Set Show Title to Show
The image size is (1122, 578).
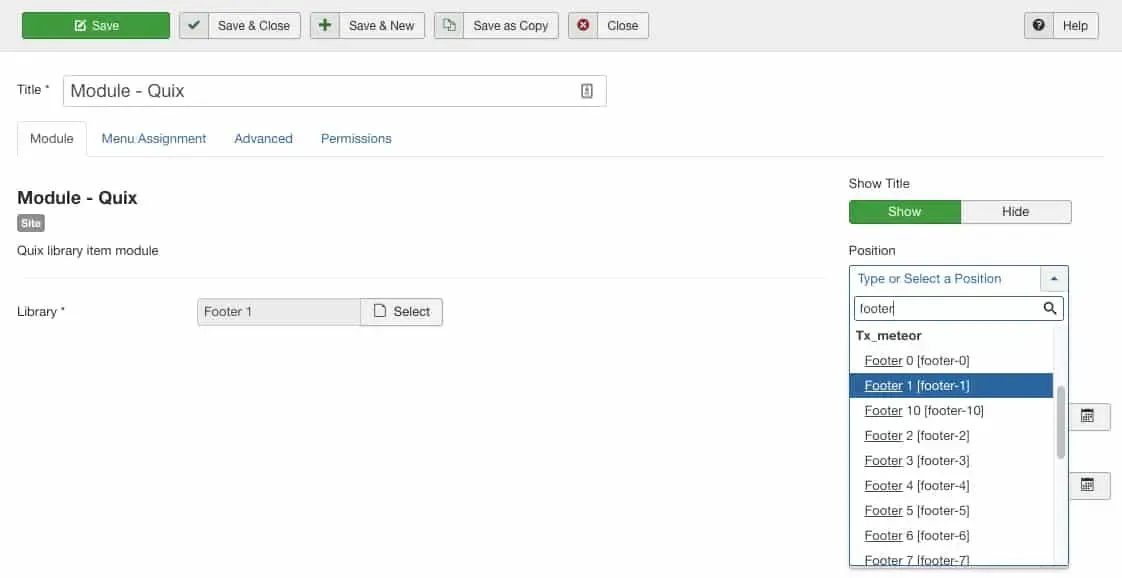click(x=904, y=212)
